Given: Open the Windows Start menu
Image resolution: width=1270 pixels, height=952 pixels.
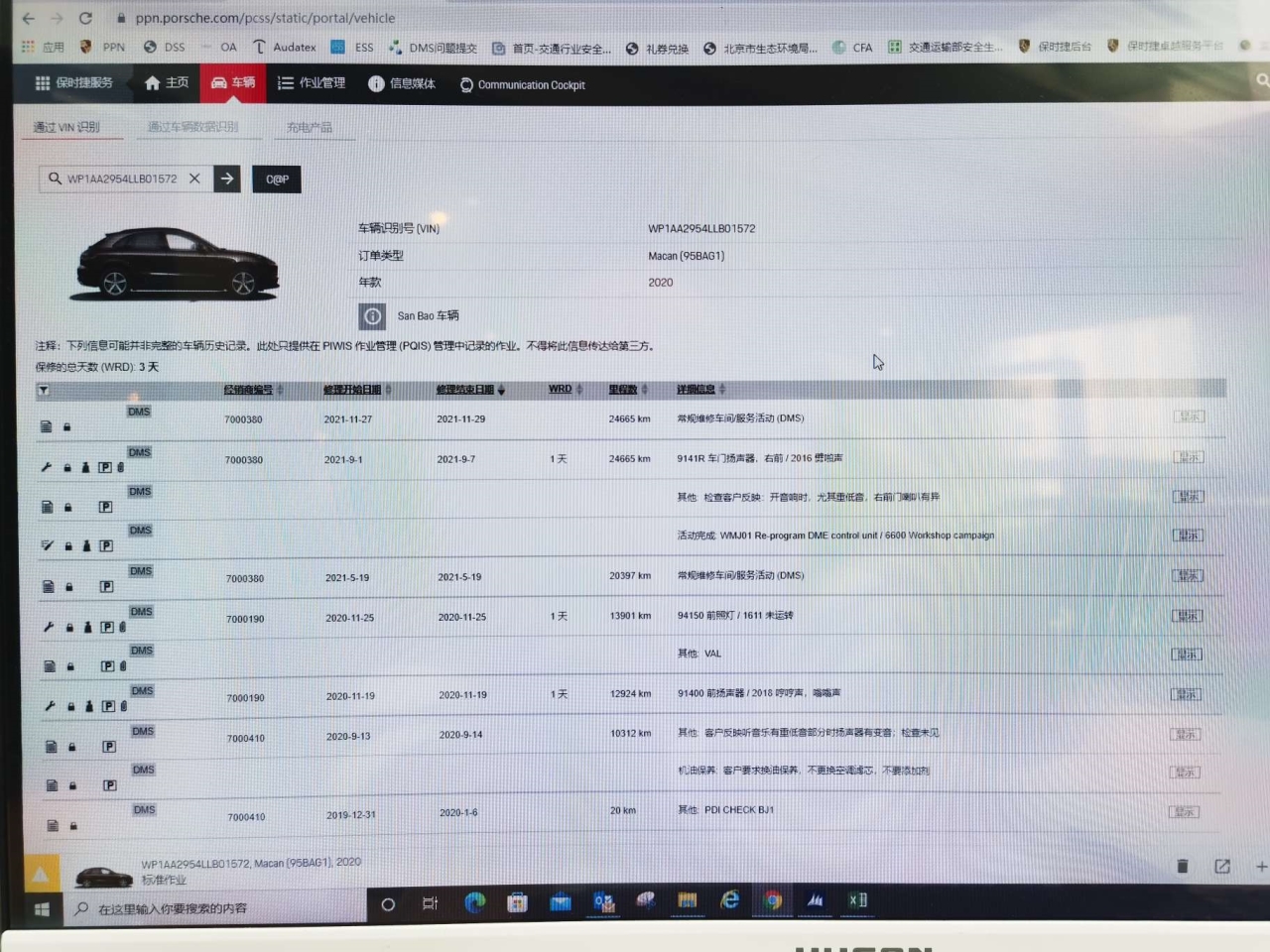Looking at the screenshot, I should [x=42, y=908].
